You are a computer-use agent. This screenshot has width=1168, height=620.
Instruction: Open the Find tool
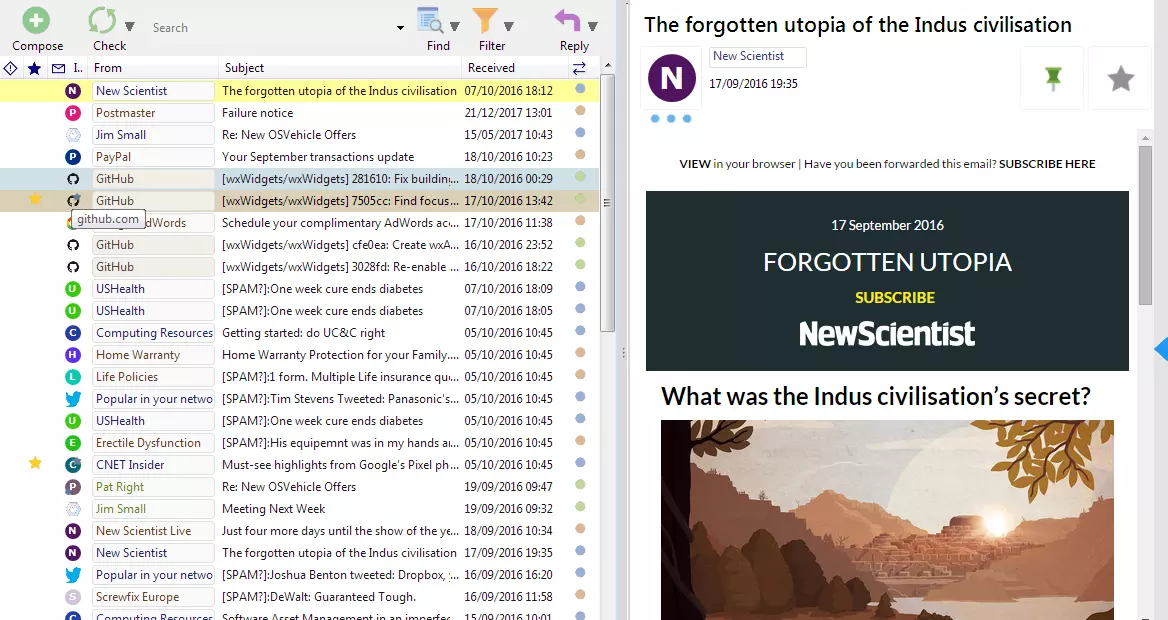[x=431, y=21]
